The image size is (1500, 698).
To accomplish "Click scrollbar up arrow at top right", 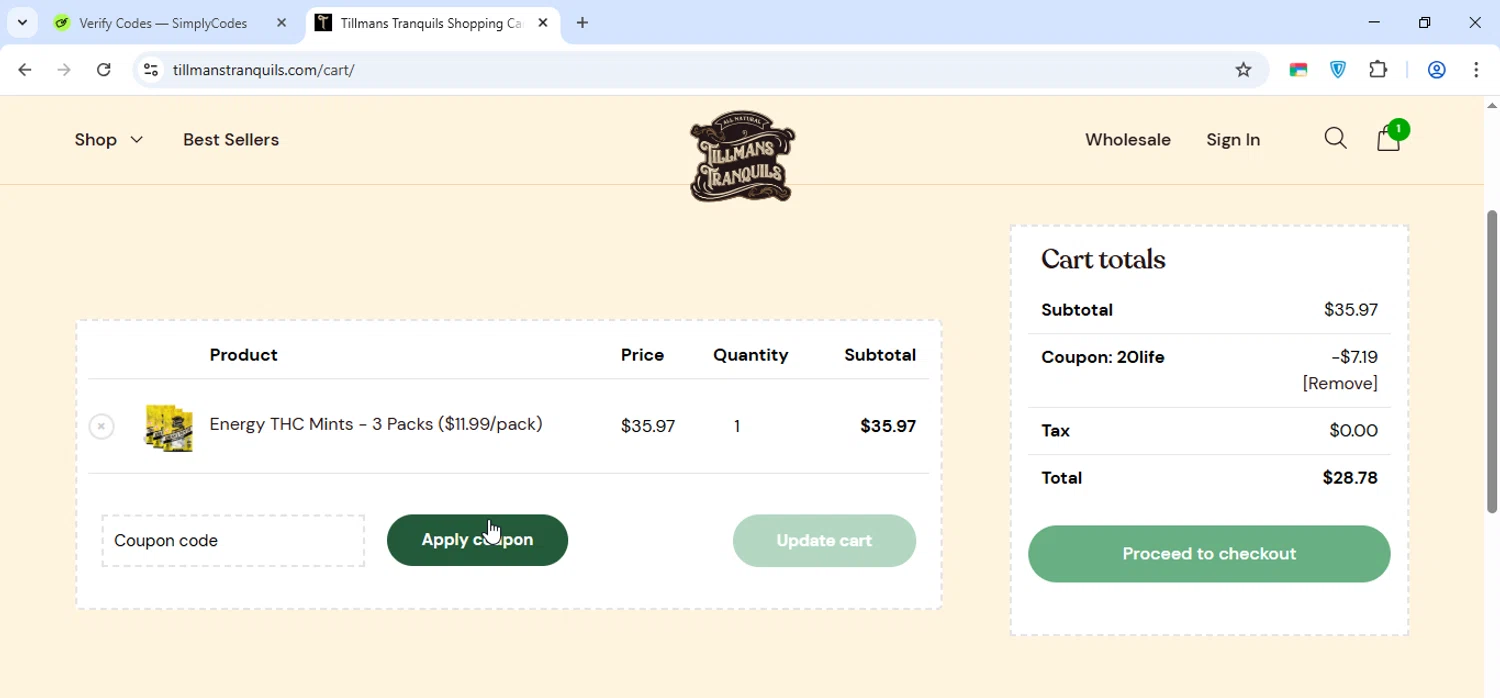I will pos(1491,105).
